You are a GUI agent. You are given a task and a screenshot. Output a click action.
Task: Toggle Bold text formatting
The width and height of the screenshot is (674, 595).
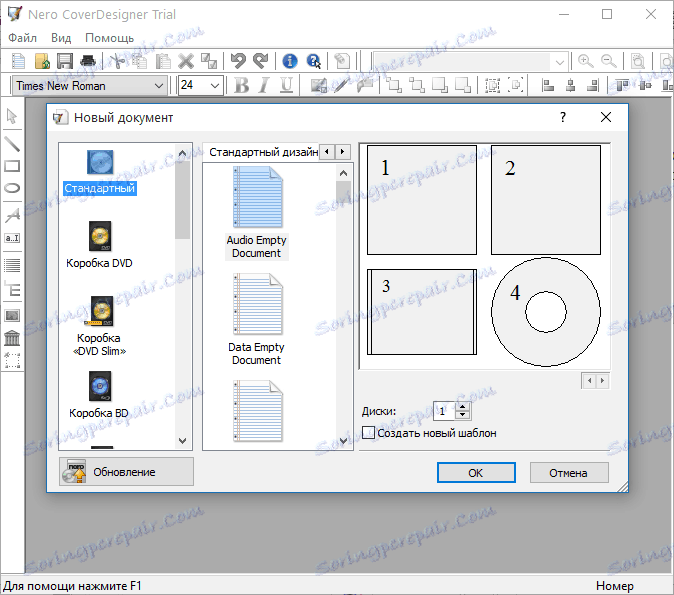(x=242, y=85)
